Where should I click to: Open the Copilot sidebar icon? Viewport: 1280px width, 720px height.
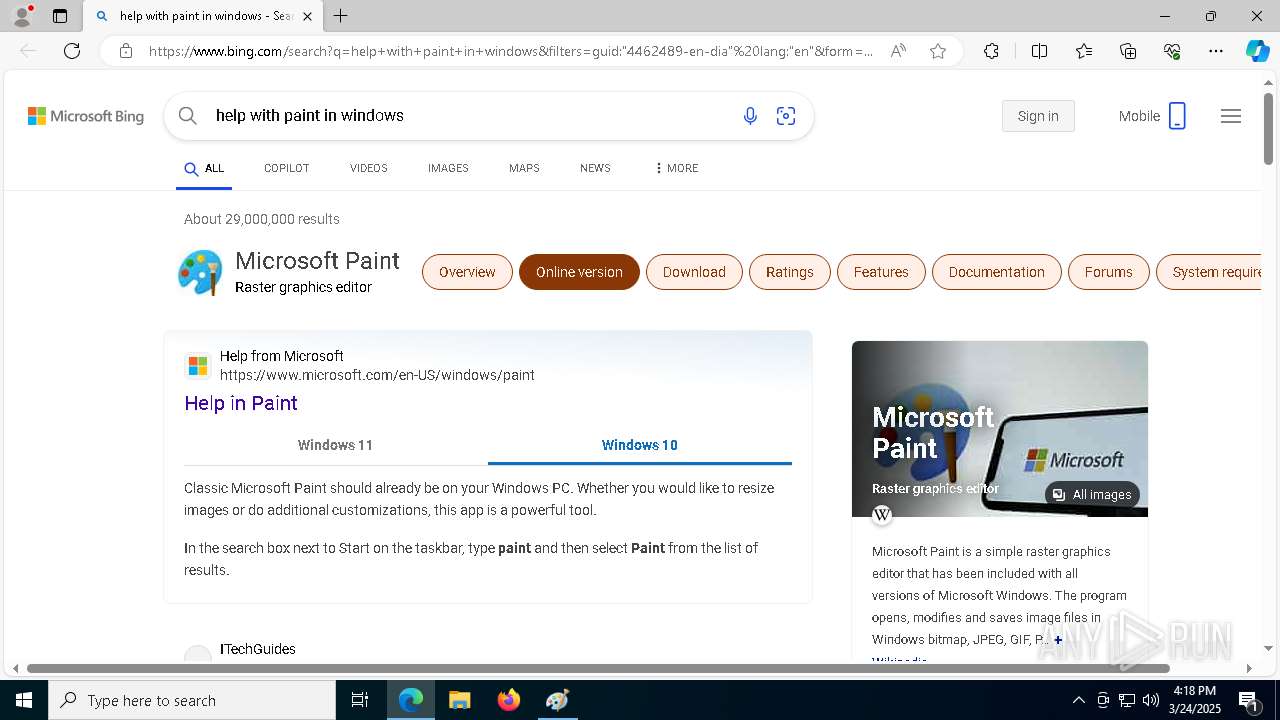[x=1257, y=51]
